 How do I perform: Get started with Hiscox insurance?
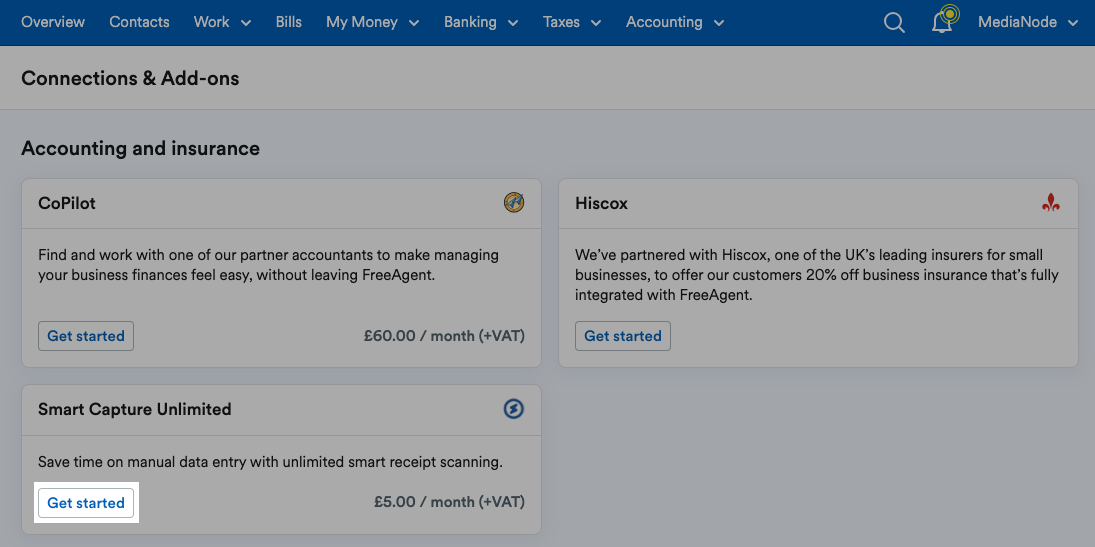pos(623,336)
